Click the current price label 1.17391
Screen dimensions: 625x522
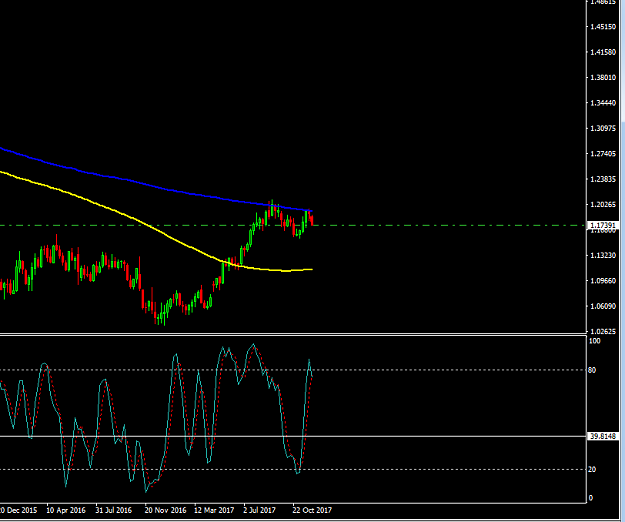click(x=603, y=226)
